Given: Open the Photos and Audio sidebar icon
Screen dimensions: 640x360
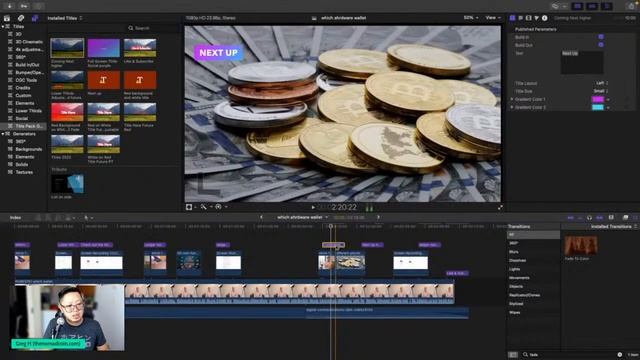Looking at the screenshot, I should click(21, 18).
